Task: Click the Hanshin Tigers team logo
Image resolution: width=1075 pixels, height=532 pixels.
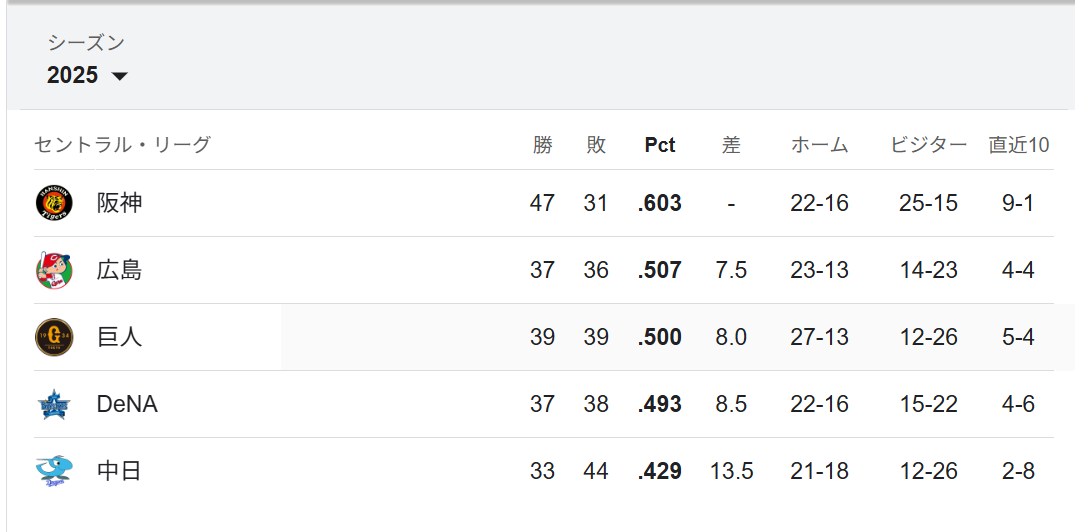Action: [x=53, y=204]
